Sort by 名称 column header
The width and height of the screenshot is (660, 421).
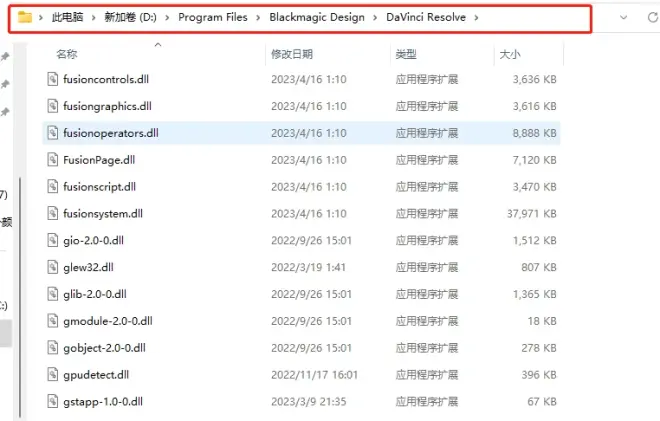[x=67, y=54]
